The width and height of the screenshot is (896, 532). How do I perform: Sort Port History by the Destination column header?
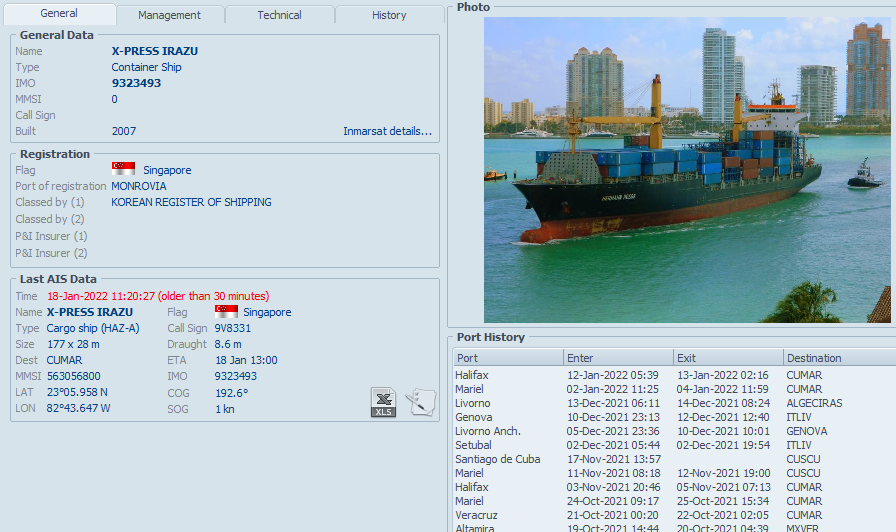[x=839, y=358]
